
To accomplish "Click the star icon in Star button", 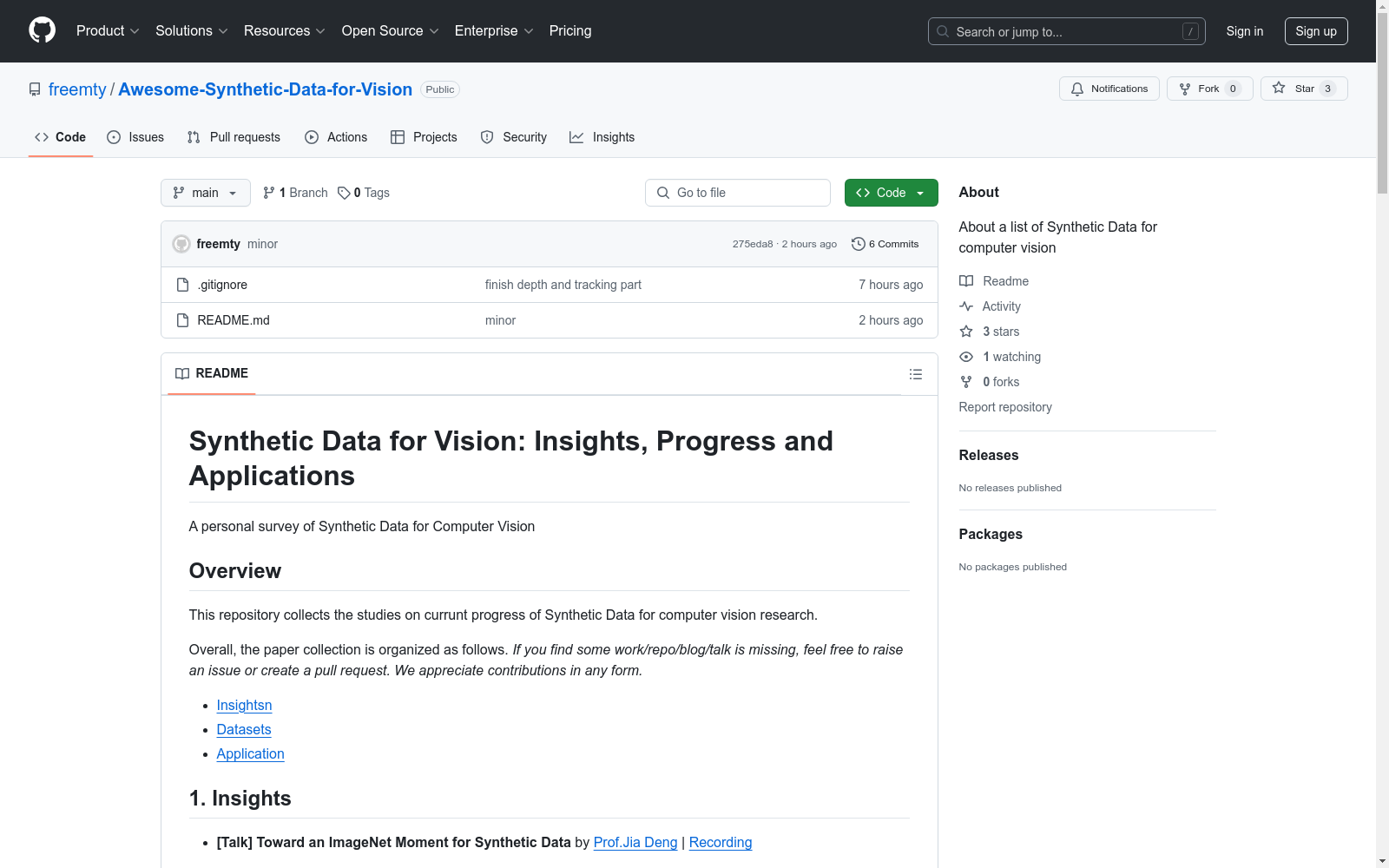I will (x=1279, y=88).
